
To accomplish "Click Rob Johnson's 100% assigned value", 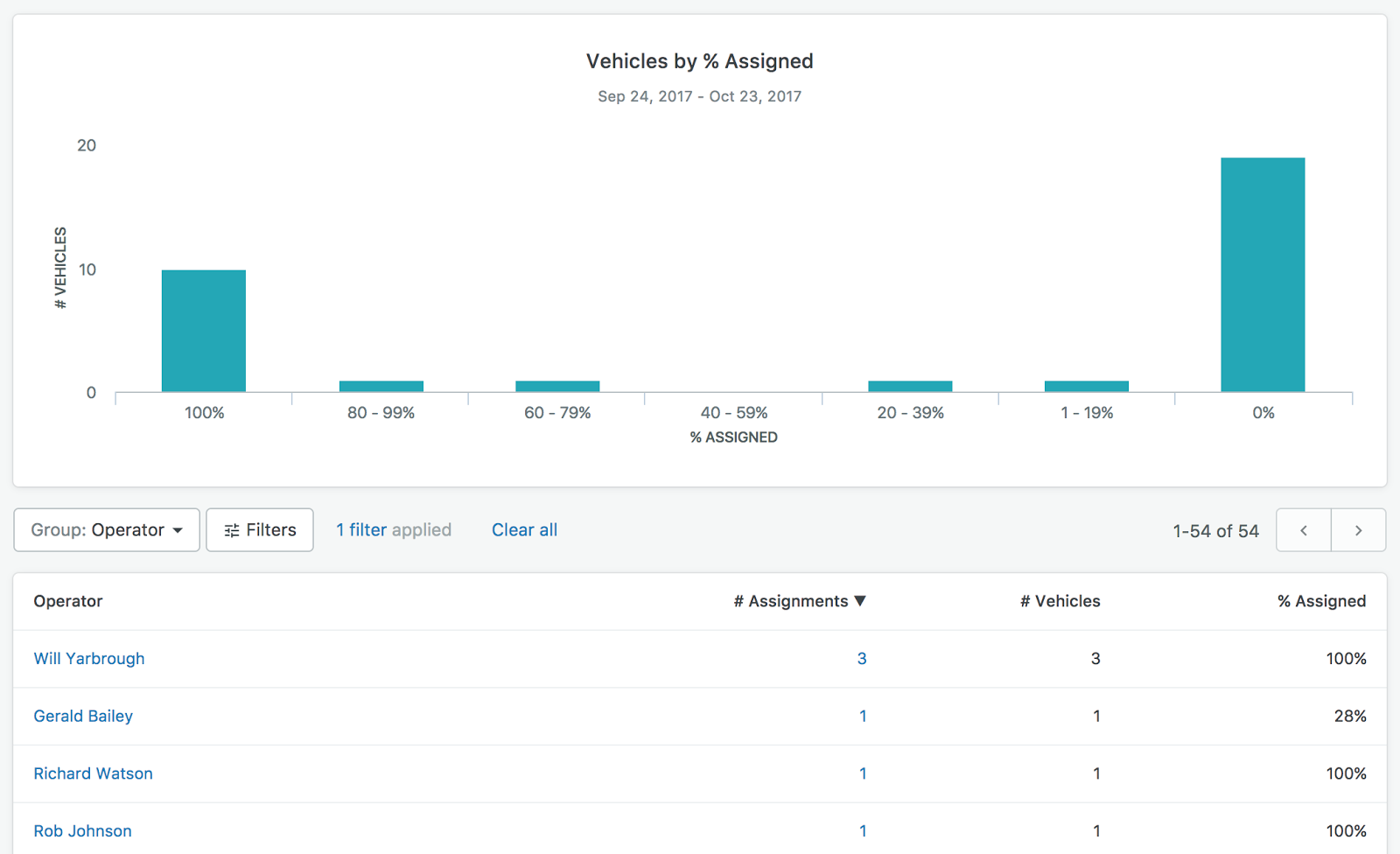I will tap(1347, 831).
